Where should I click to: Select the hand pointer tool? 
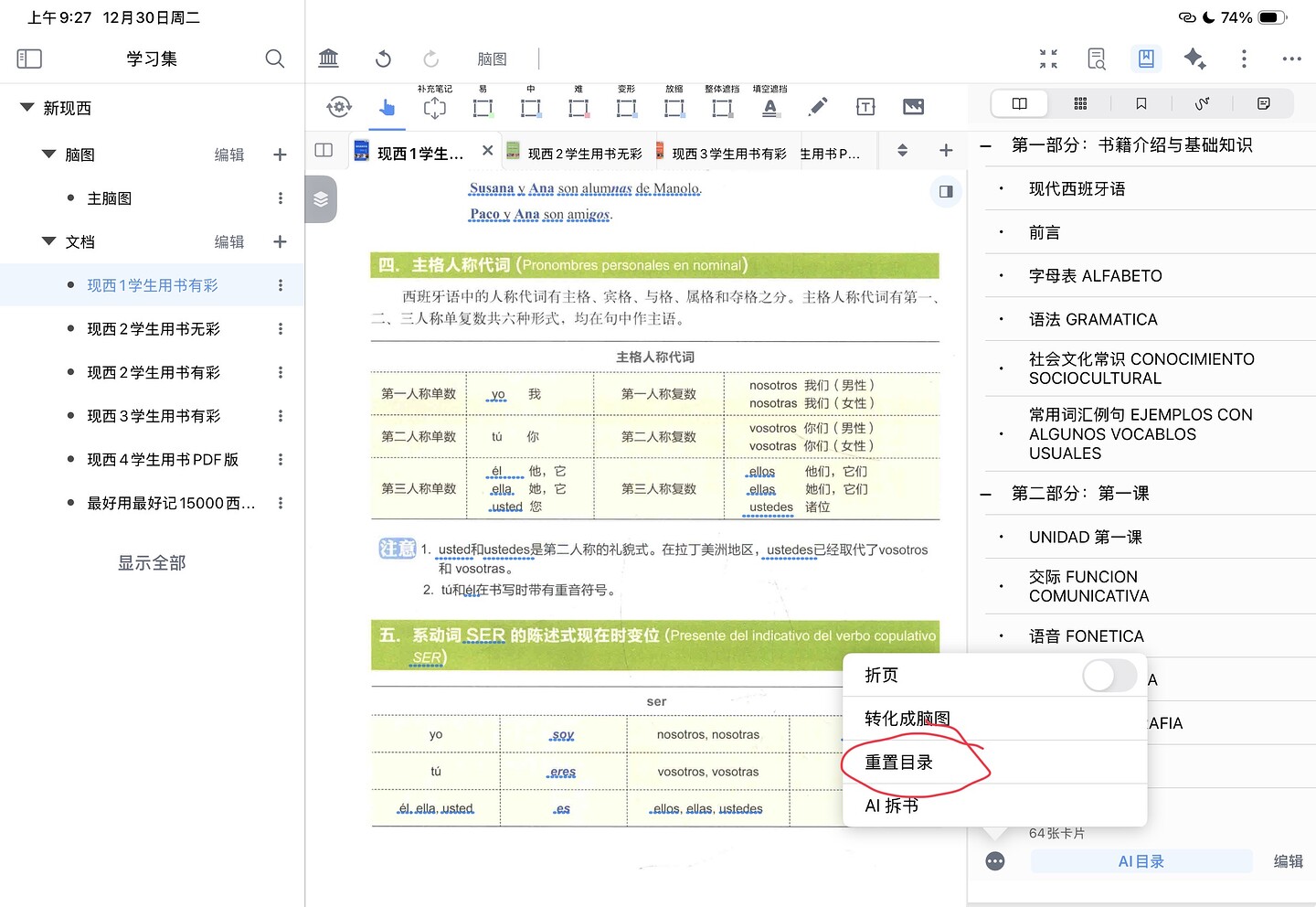pos(387,108)
